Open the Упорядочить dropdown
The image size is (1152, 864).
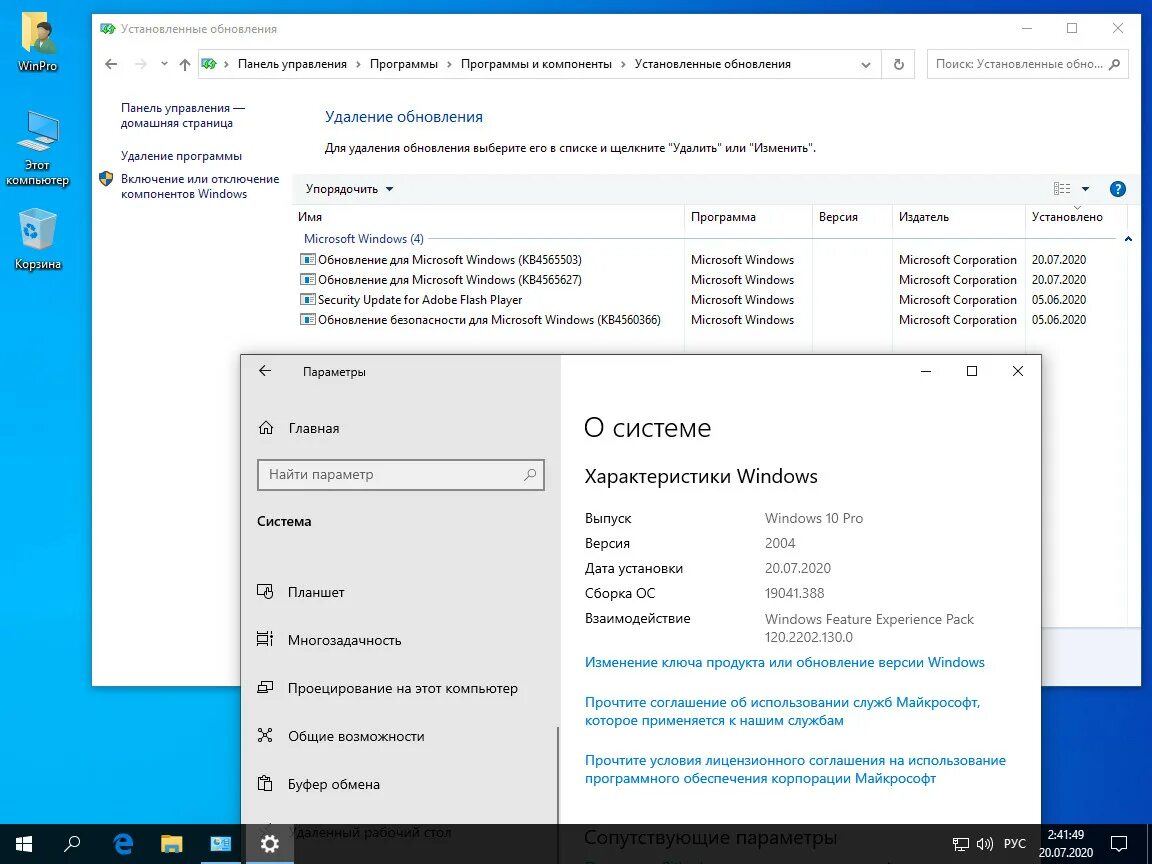[350, 189]
